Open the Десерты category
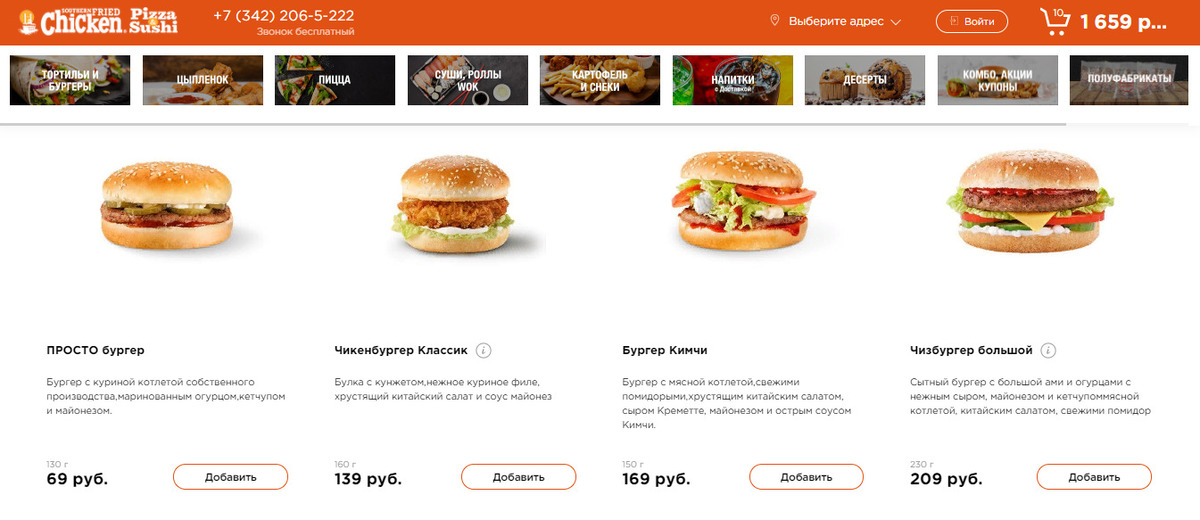 point(865,80)
